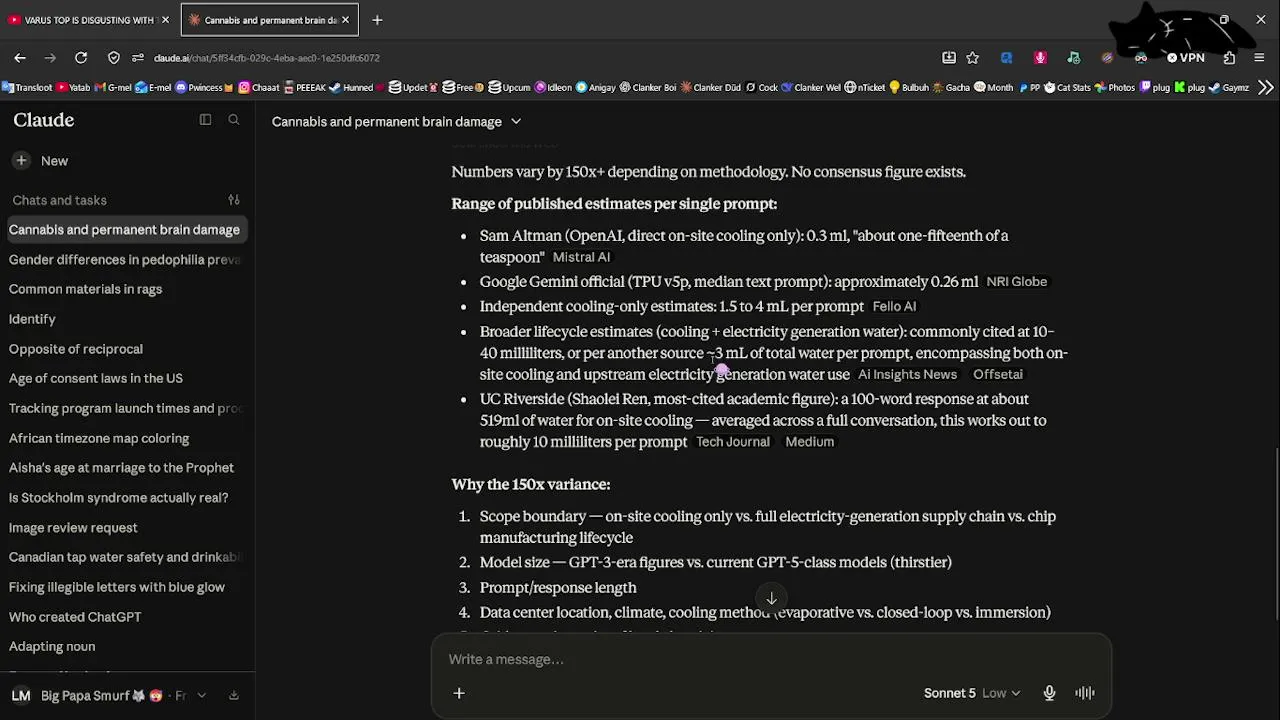Open the Offsetai source citation

point(998,375)
